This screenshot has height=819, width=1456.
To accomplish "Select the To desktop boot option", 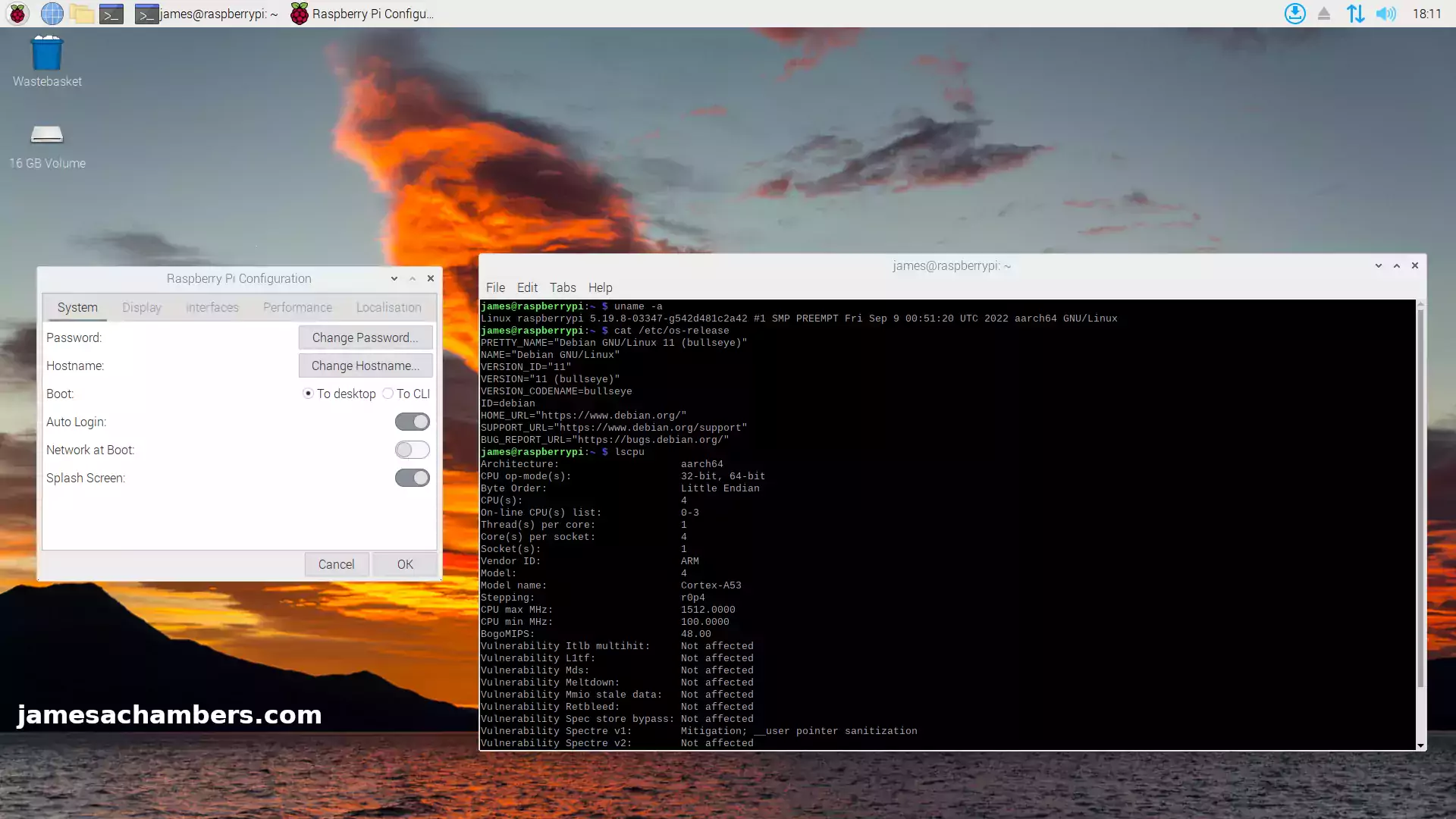I will 340,394.
